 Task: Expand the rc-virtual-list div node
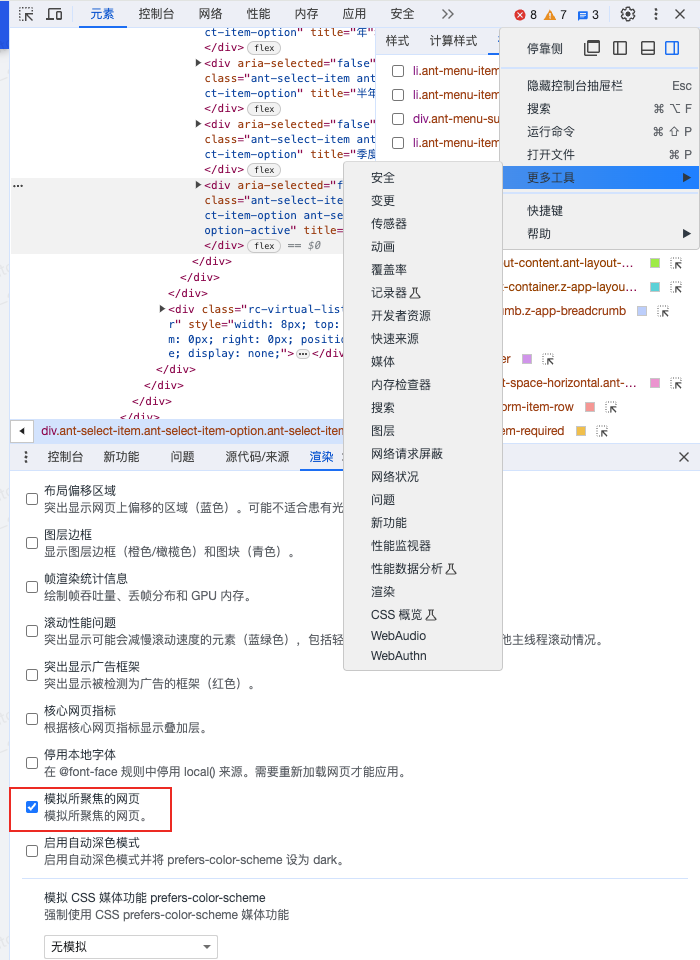click(163, 309)
